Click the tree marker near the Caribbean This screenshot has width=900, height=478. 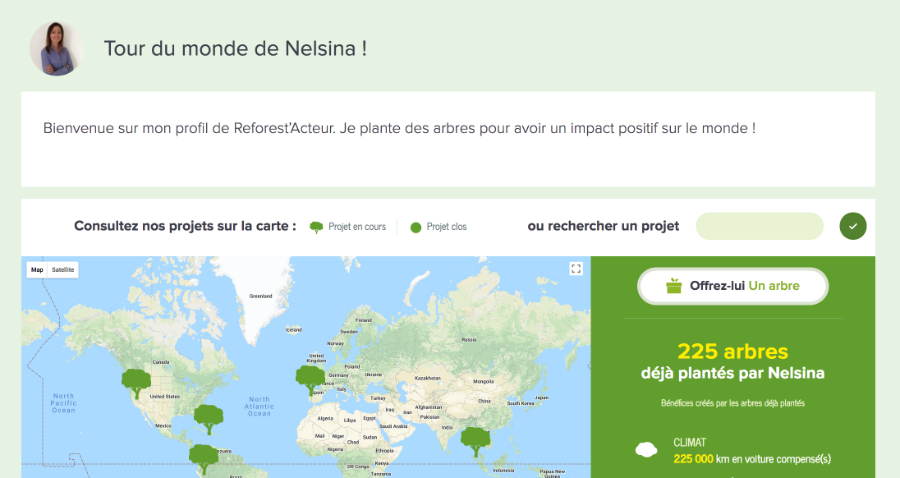coord(208,417)
